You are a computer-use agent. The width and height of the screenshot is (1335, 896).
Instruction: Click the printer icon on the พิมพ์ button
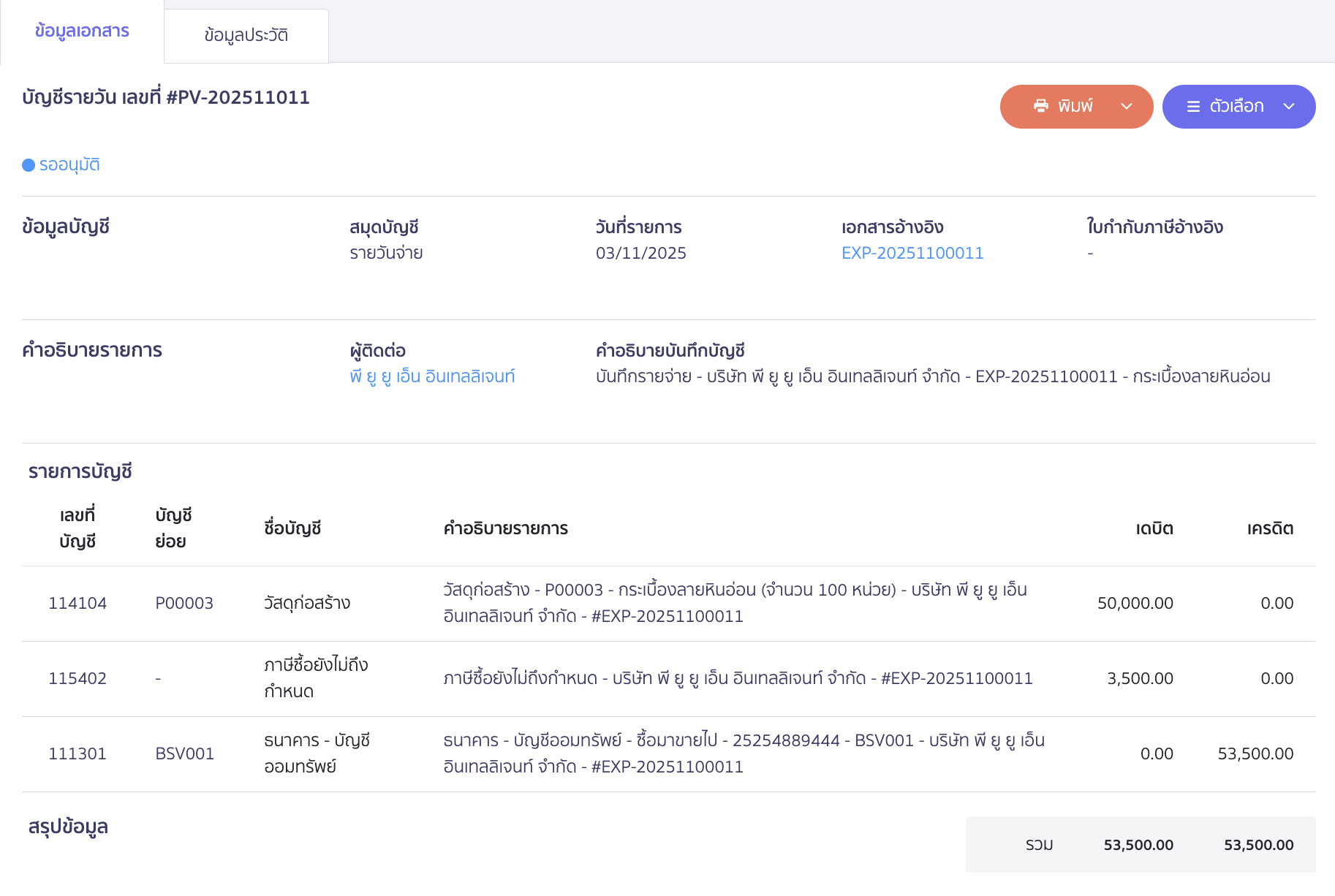[x=1042, y=106]
